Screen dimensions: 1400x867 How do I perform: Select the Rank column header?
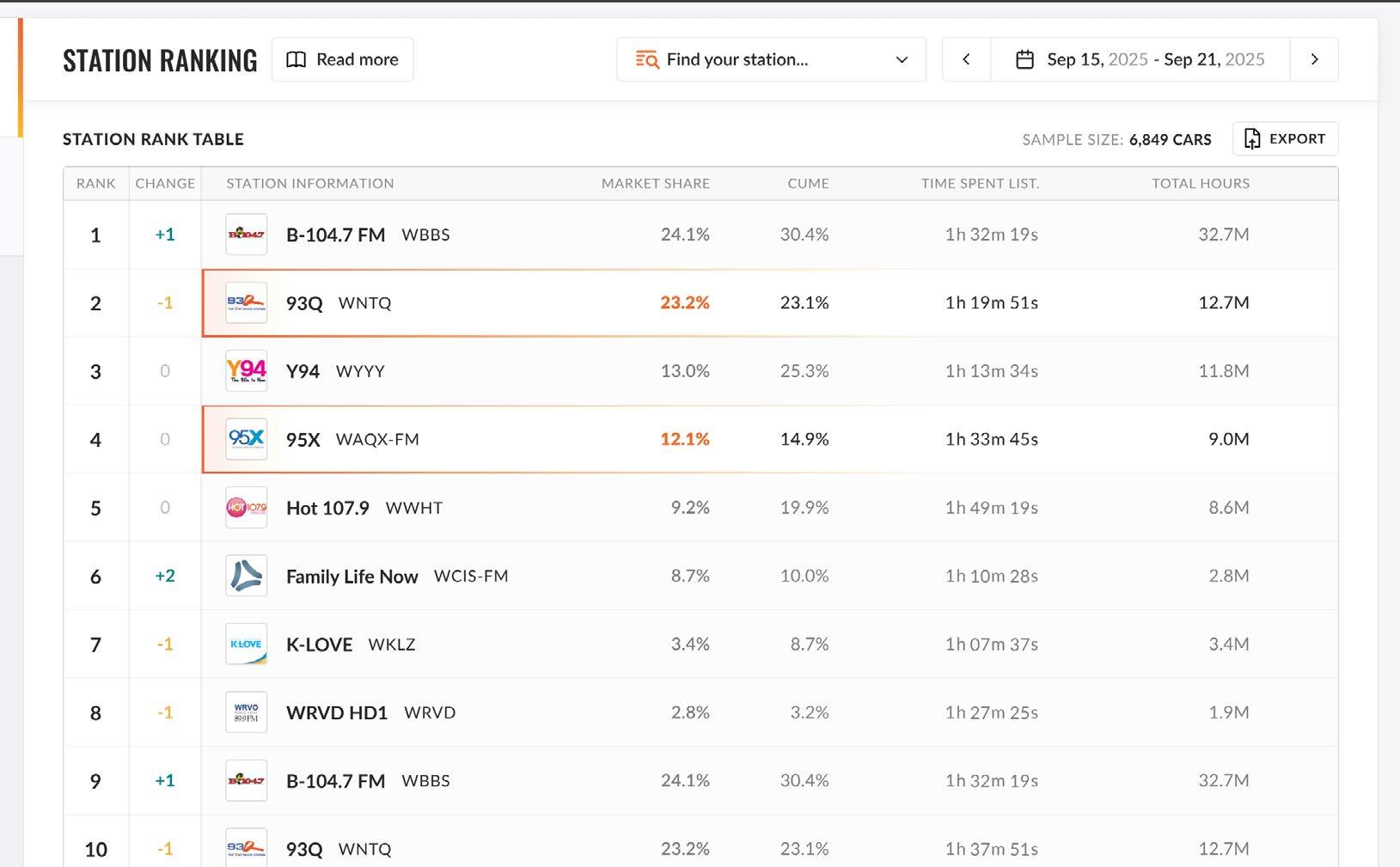click(95, 183)
